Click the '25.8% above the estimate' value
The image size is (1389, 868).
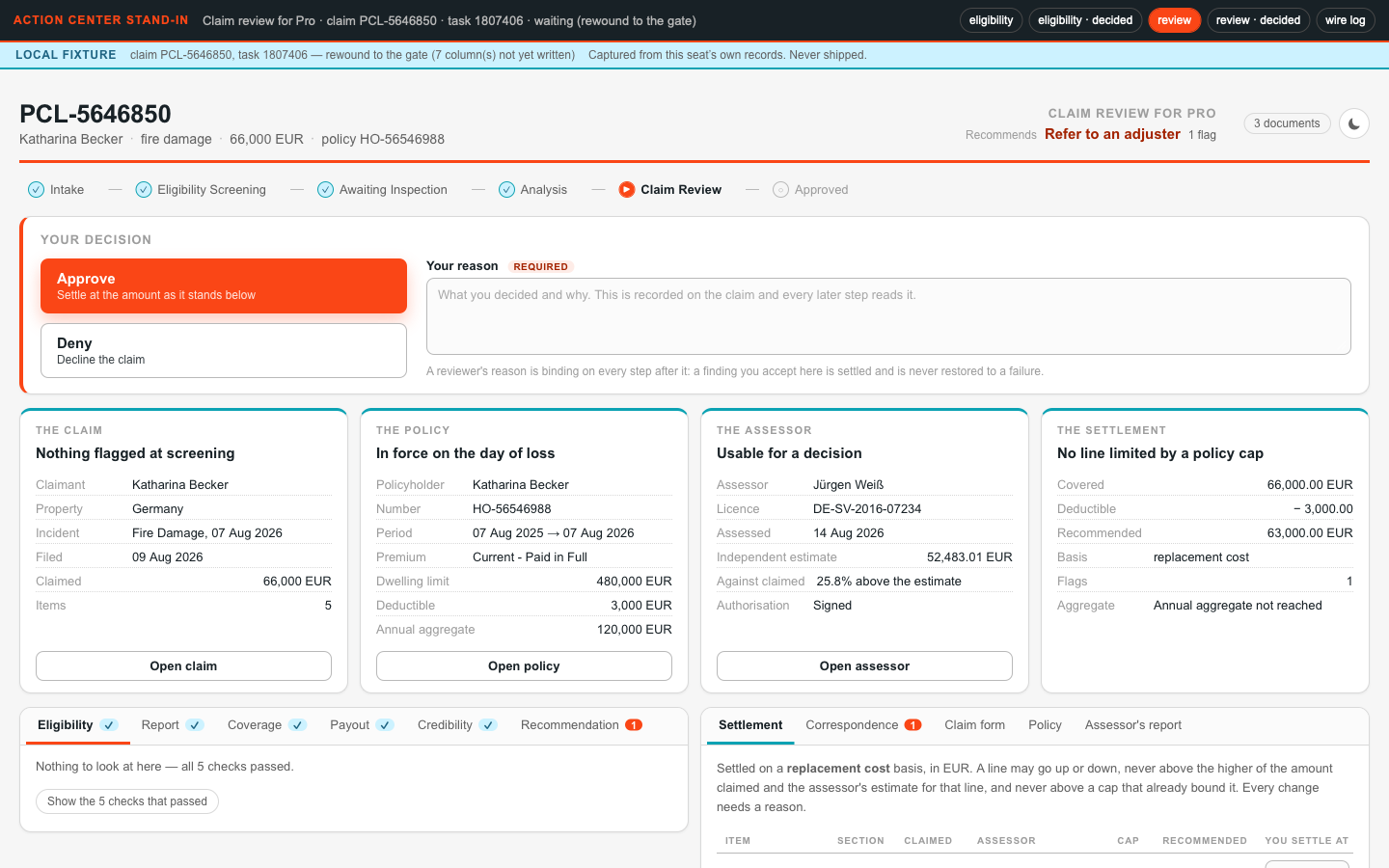tap(888, 582)
